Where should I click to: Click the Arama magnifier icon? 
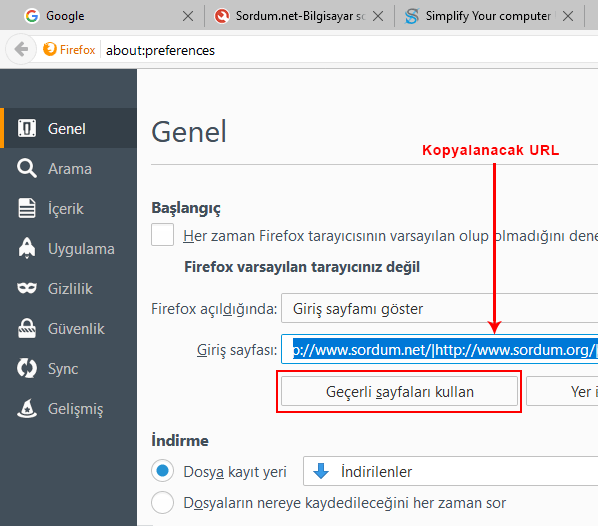coord(27,168)
